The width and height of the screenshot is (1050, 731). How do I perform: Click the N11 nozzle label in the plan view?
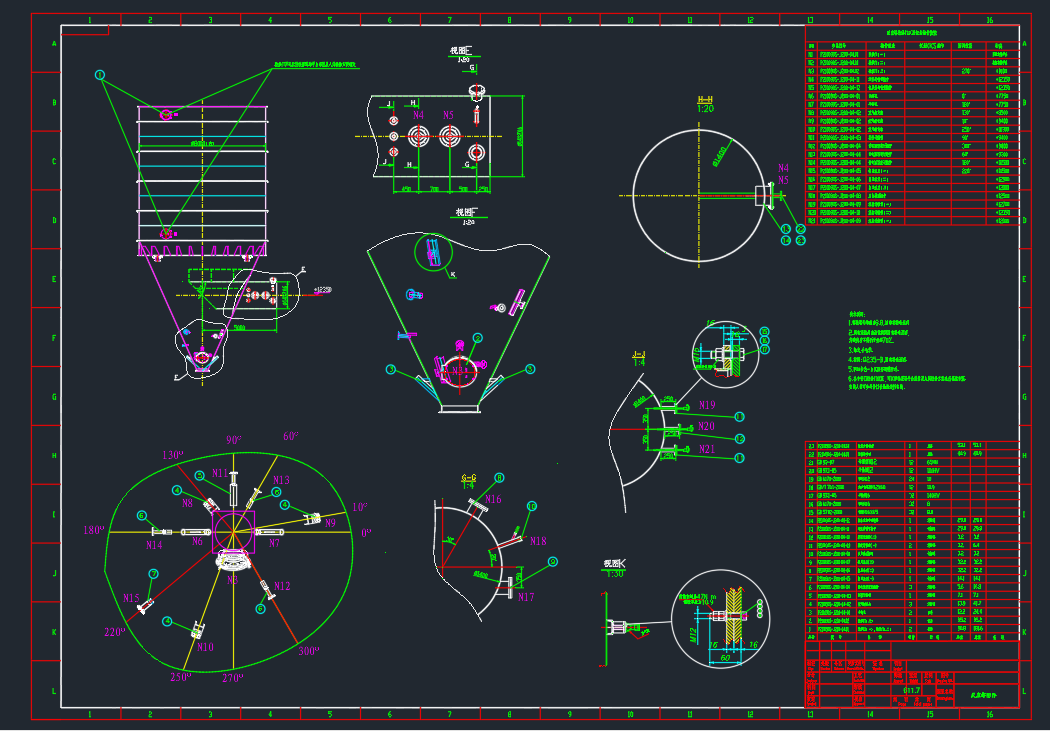coord(220,473)
